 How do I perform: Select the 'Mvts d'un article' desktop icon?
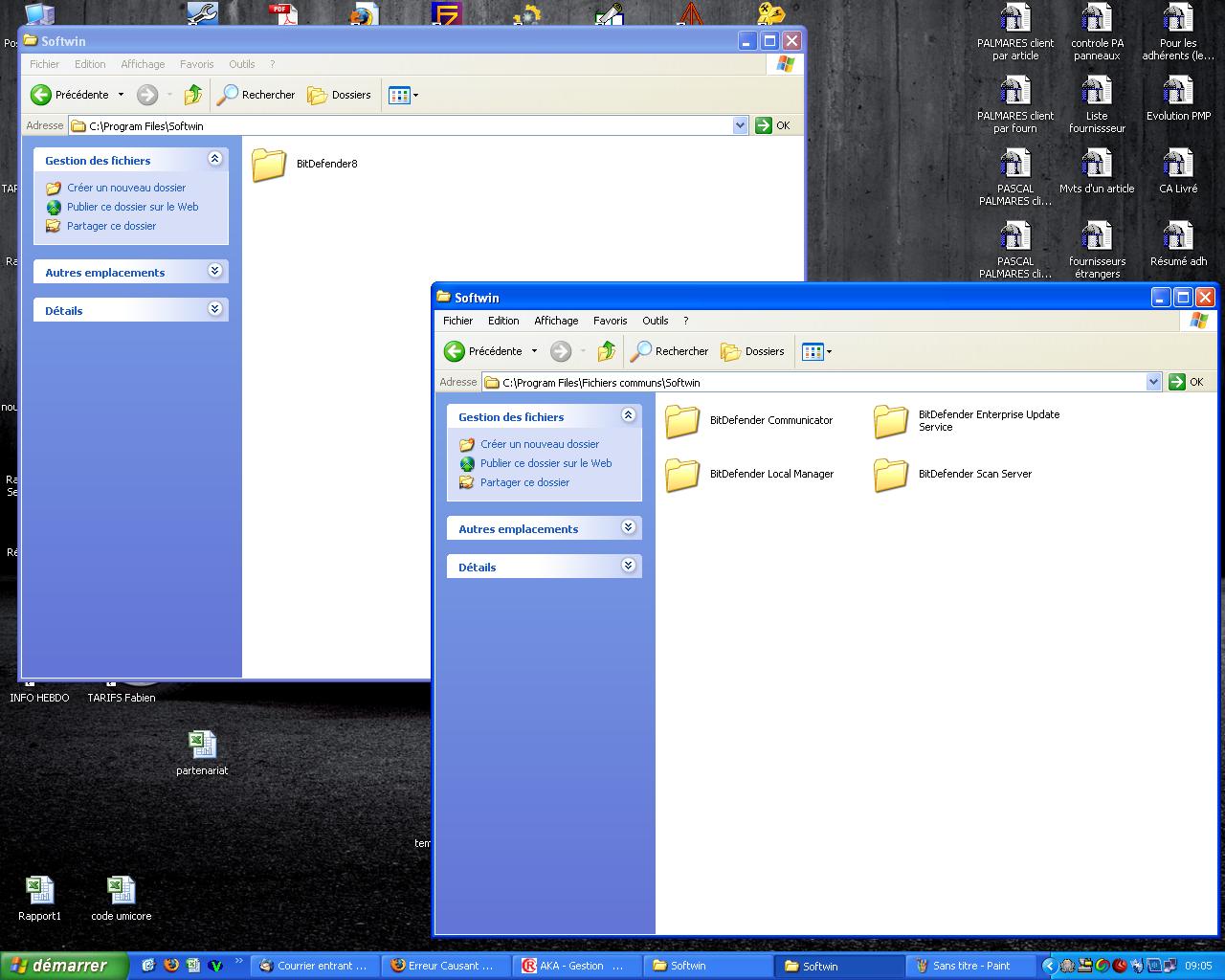coord(1097,172)
